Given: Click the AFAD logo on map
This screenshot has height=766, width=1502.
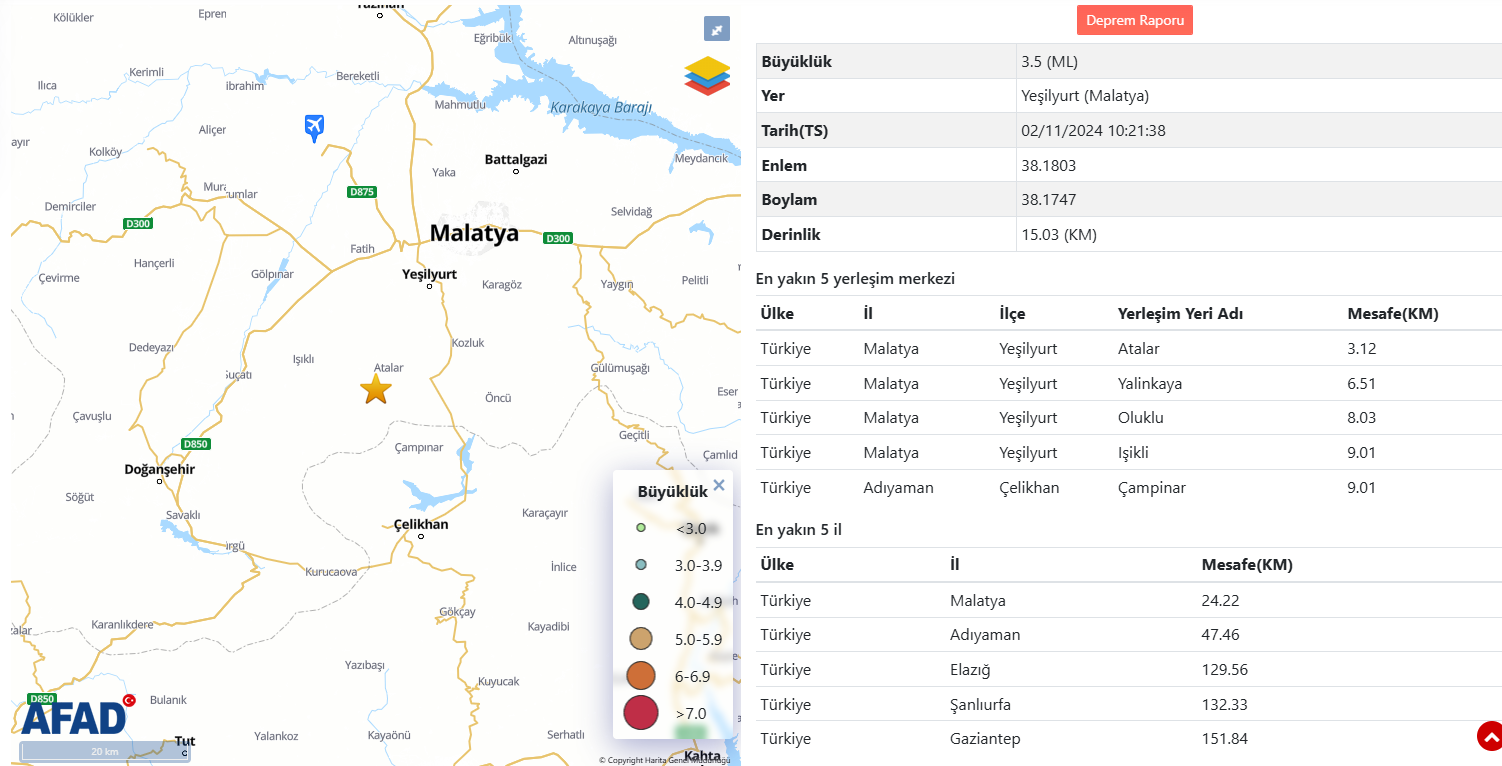Looking at the screenshot, I should coord(75,716).
